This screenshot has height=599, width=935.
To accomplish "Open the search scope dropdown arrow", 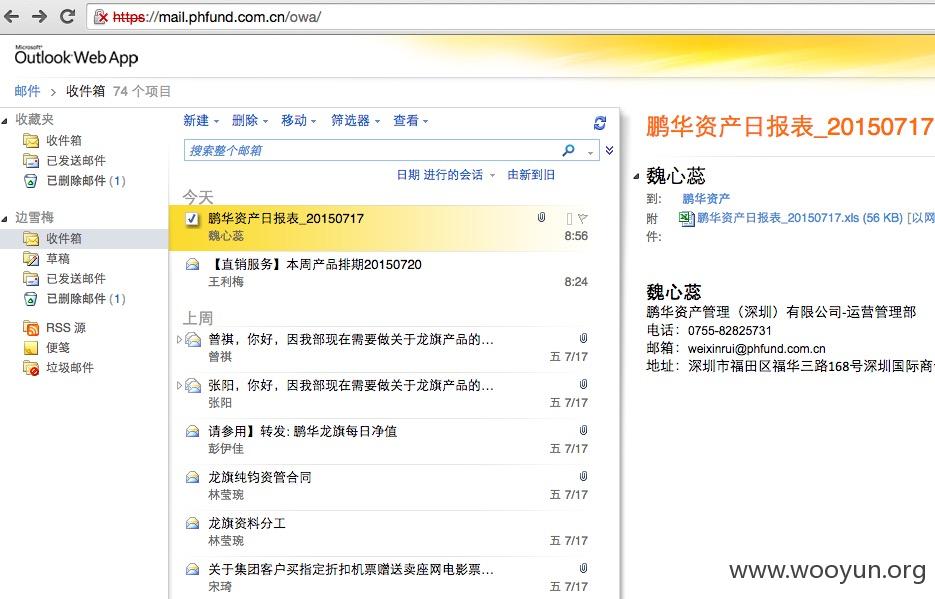I will [590, 152].
